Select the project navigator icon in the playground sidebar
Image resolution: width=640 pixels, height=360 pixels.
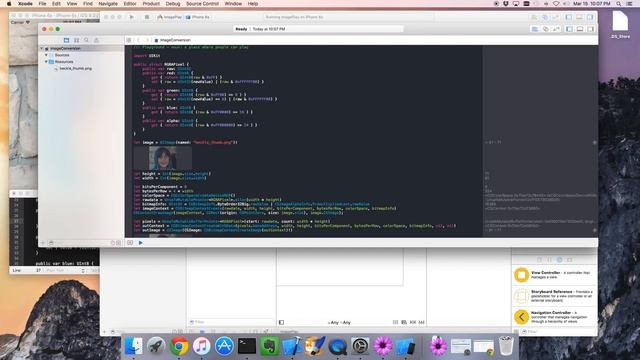click(66, 40)
